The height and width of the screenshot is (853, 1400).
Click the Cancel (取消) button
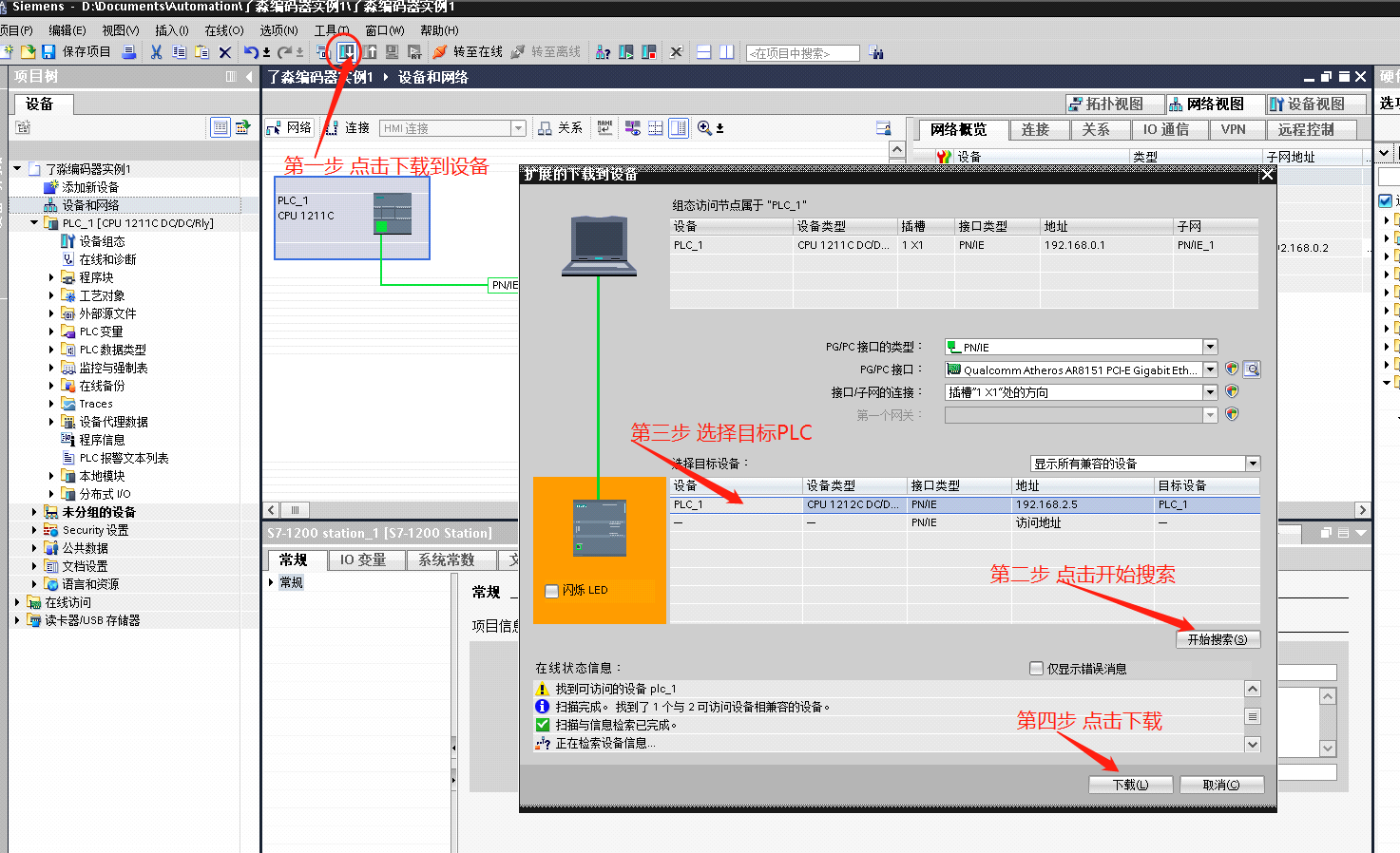tap(1221, 785)
